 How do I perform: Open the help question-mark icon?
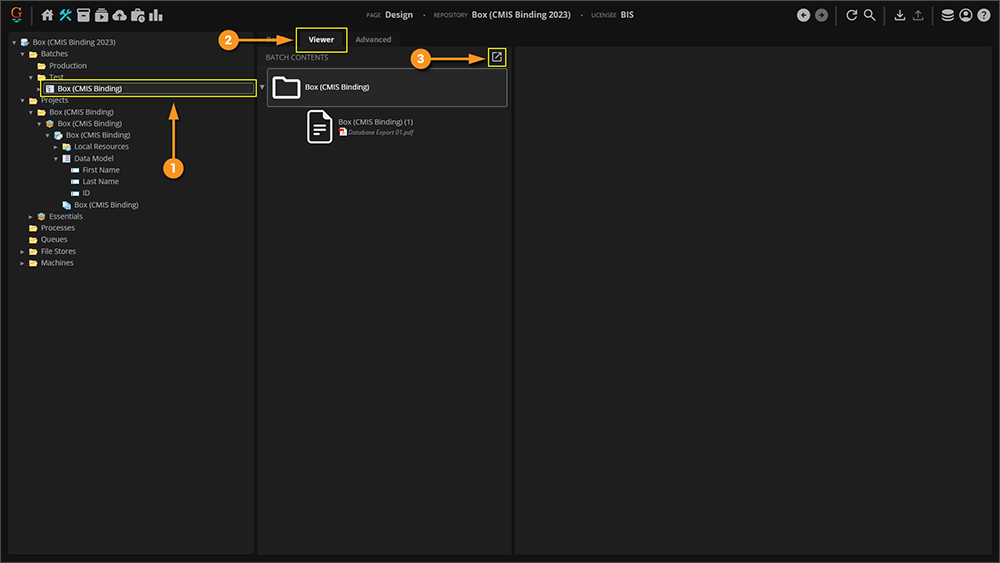pyautogui.click(x=983, y=15)
